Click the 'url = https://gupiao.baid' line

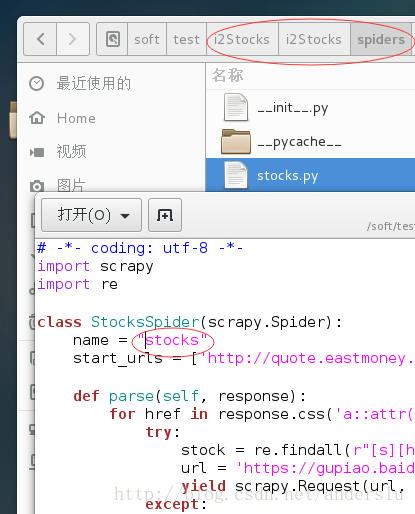[298, 468]
